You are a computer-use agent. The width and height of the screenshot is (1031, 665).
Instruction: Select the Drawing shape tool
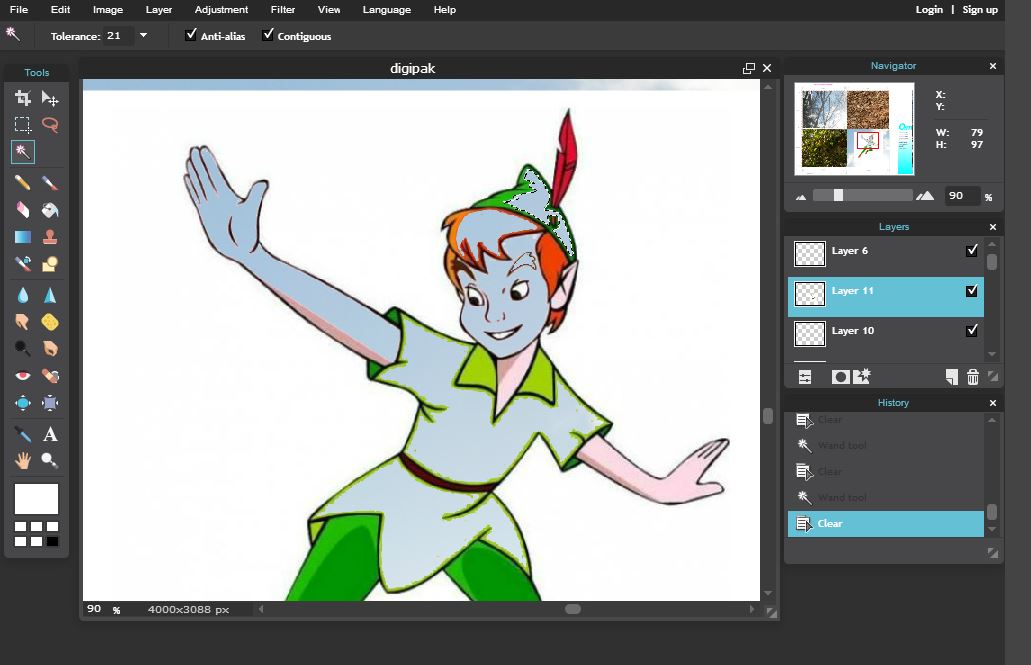point(50,264)
